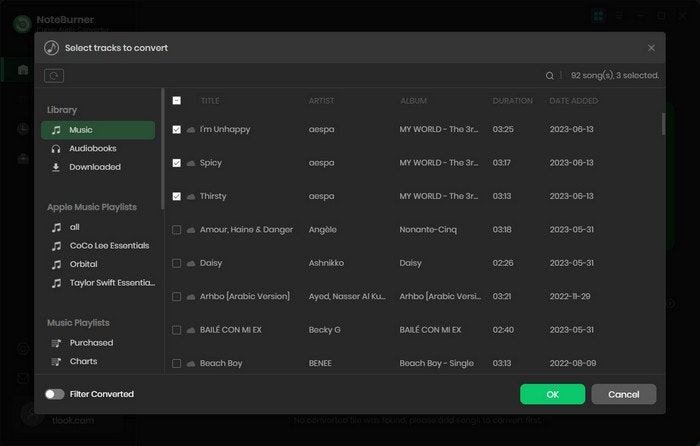Uncheck the Spicy track checkbox
The image size is (700, 446).
click(177, 163)
